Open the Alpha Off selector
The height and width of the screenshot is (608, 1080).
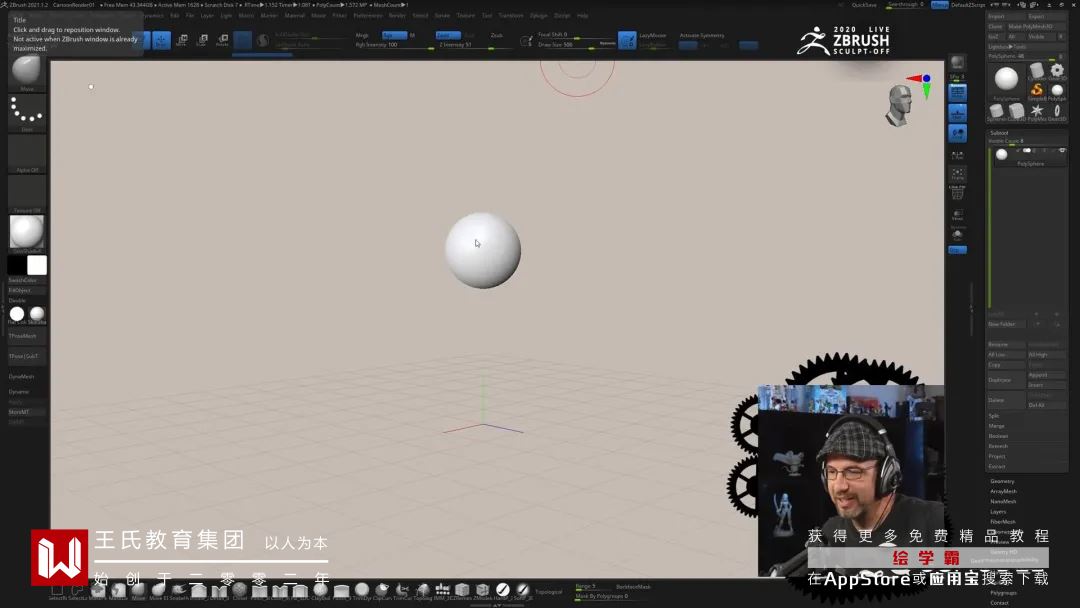pos(27,154)
